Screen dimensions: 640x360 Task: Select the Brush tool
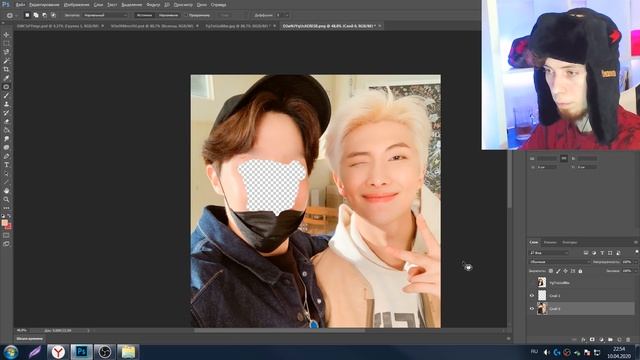(6, 96)
